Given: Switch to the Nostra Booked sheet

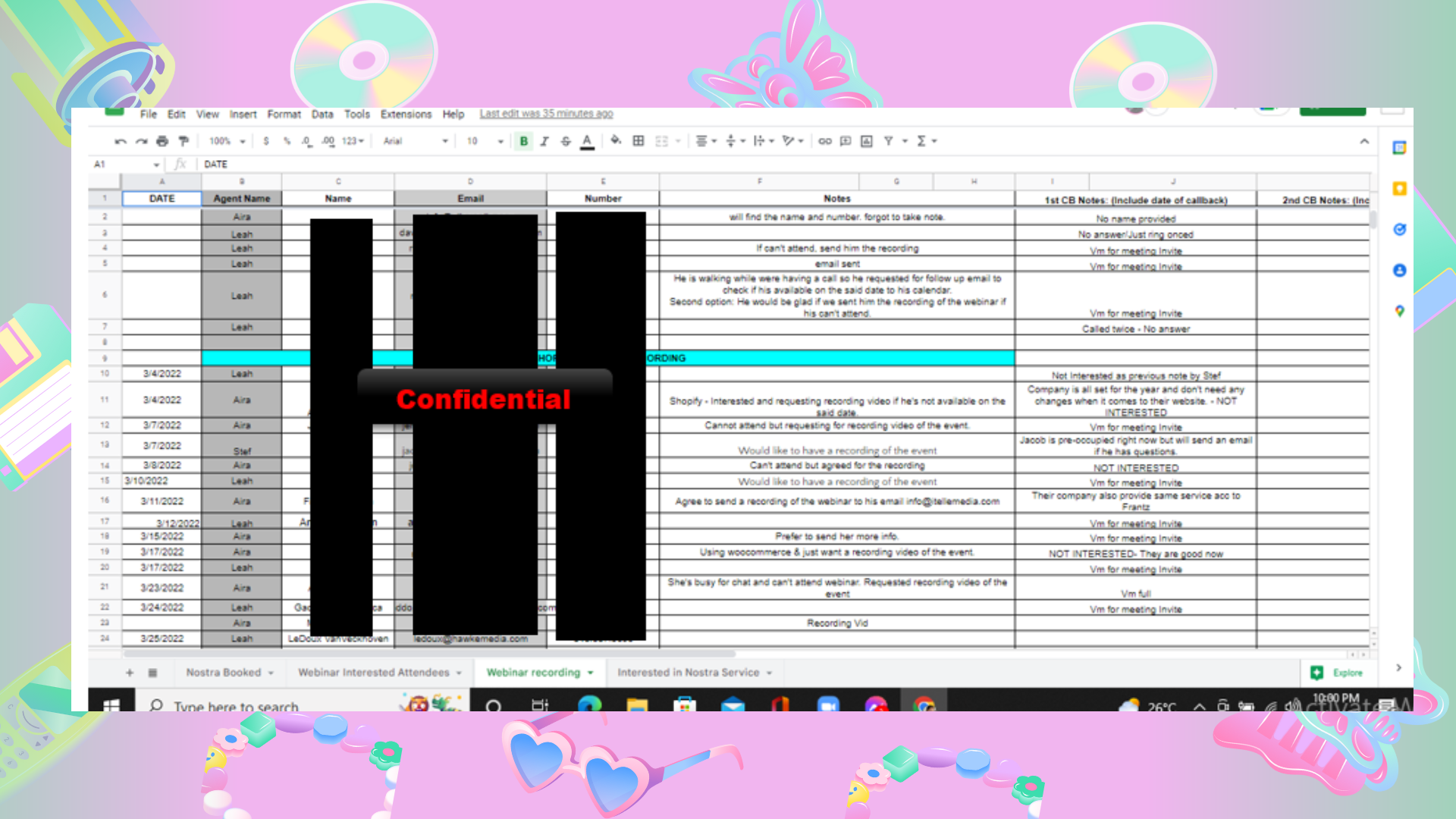Looking at the screenshot, I should pos(224,672).
